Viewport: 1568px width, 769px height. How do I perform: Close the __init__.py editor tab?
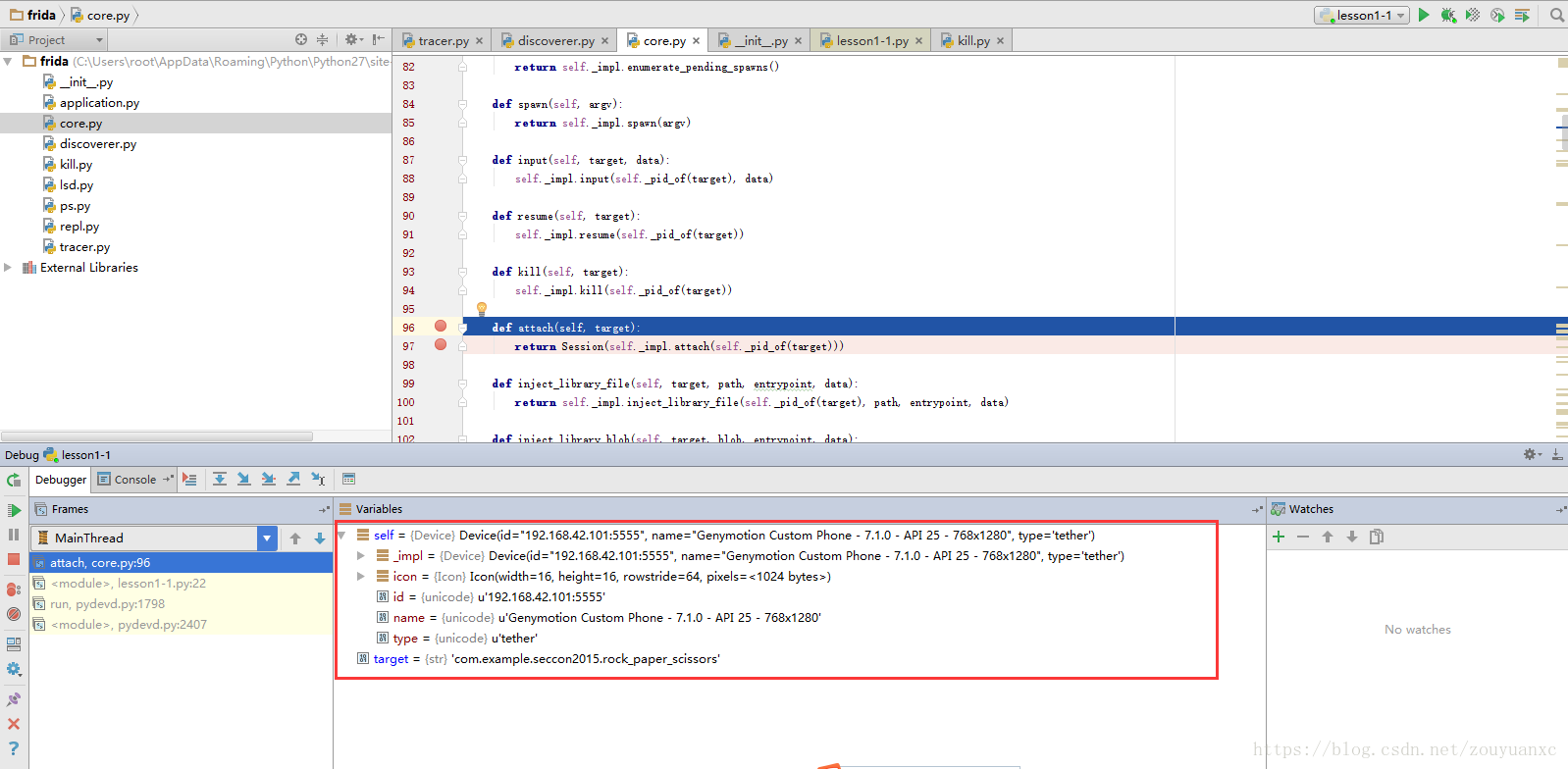coord(798,41)
